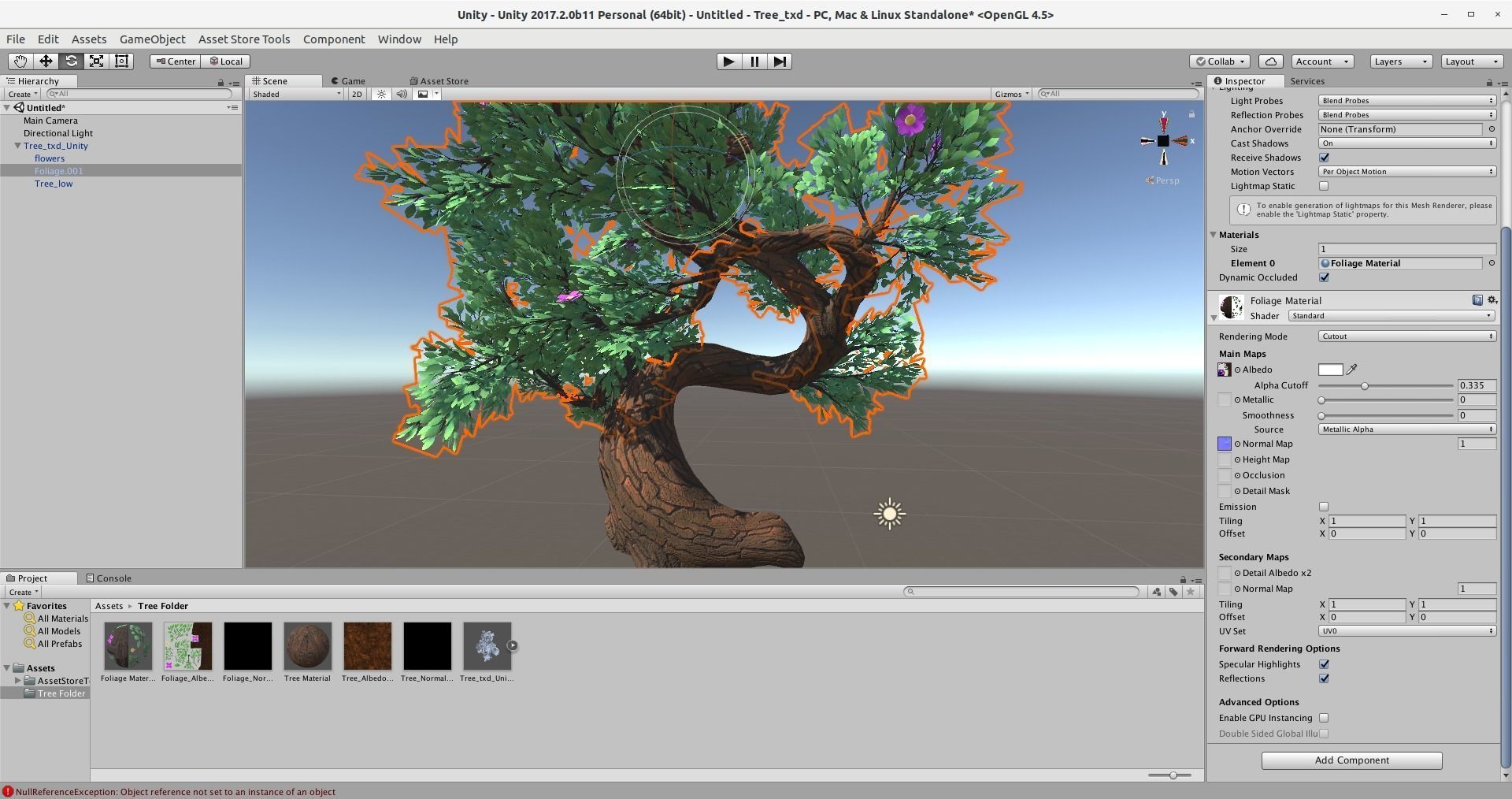Click the Project search field
The width and height of the screenshot is (1512, 799).
1021,592
